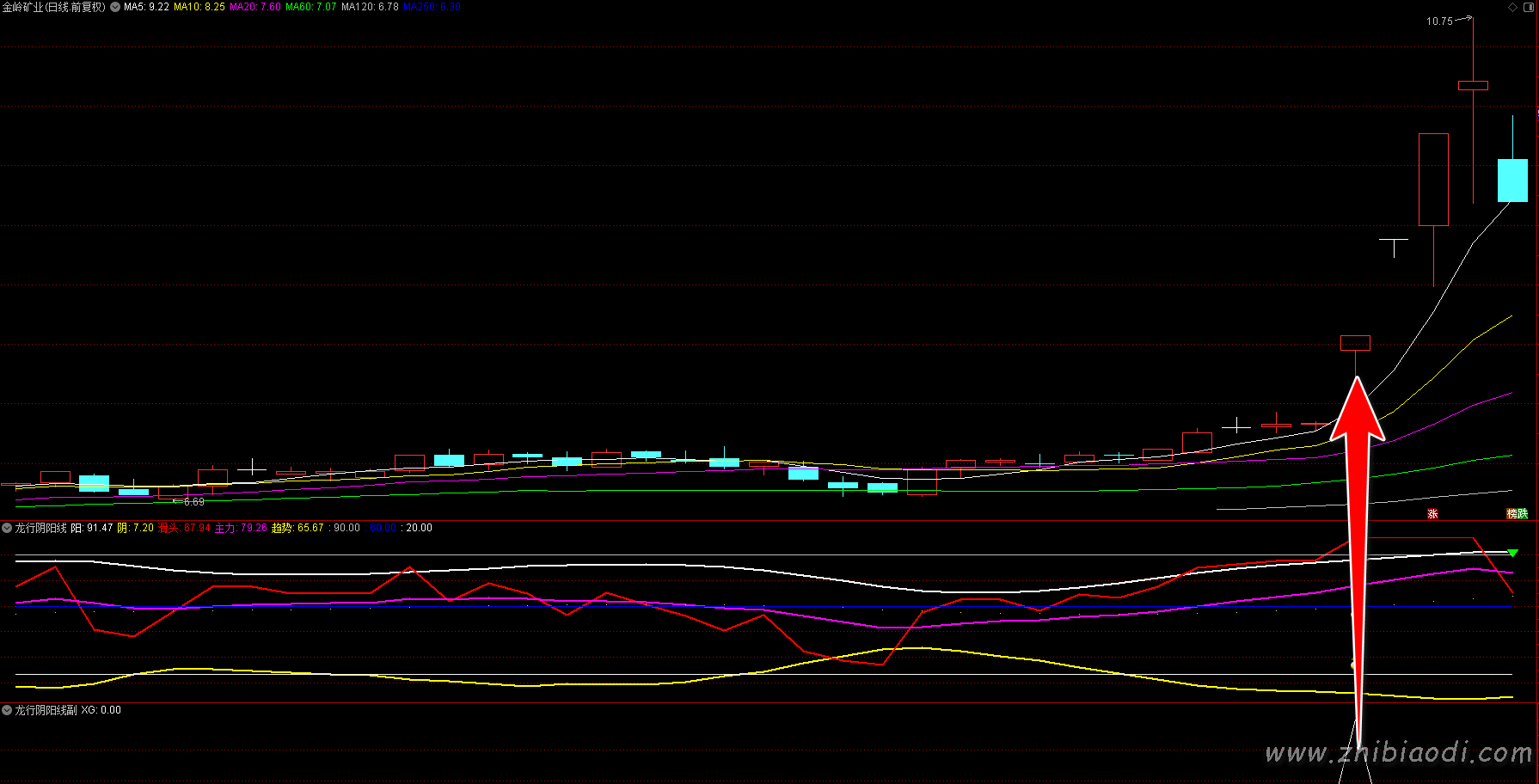Select the 金岭矿业(日线 前复权) chart title
This screenshot has width=1539, height=784.
pos(53,7)
